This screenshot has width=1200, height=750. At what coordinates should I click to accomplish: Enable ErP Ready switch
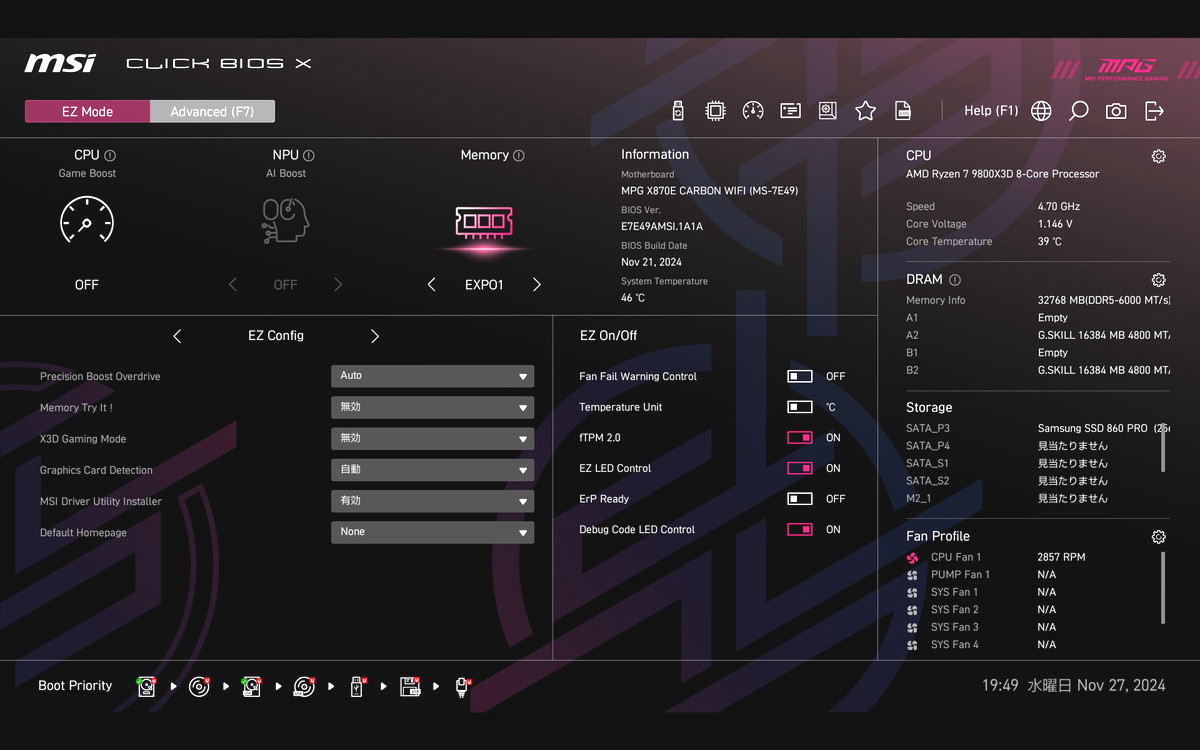pos(800,499)
